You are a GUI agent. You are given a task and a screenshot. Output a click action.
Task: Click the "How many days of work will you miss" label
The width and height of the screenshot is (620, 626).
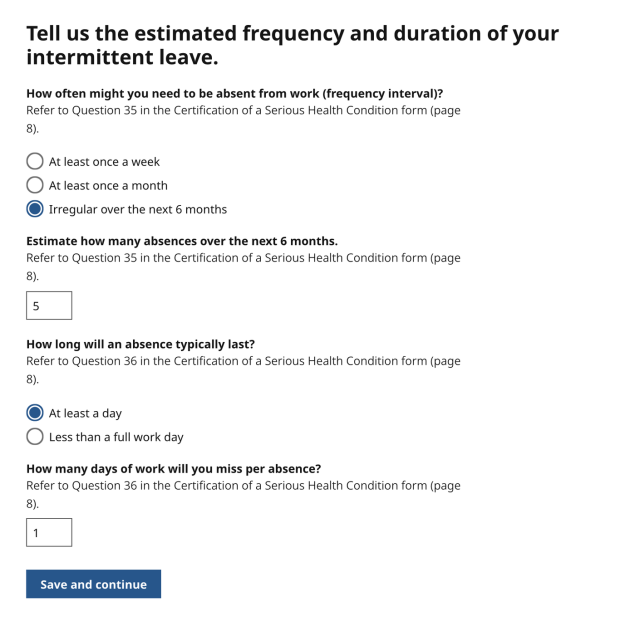point(173,469)
